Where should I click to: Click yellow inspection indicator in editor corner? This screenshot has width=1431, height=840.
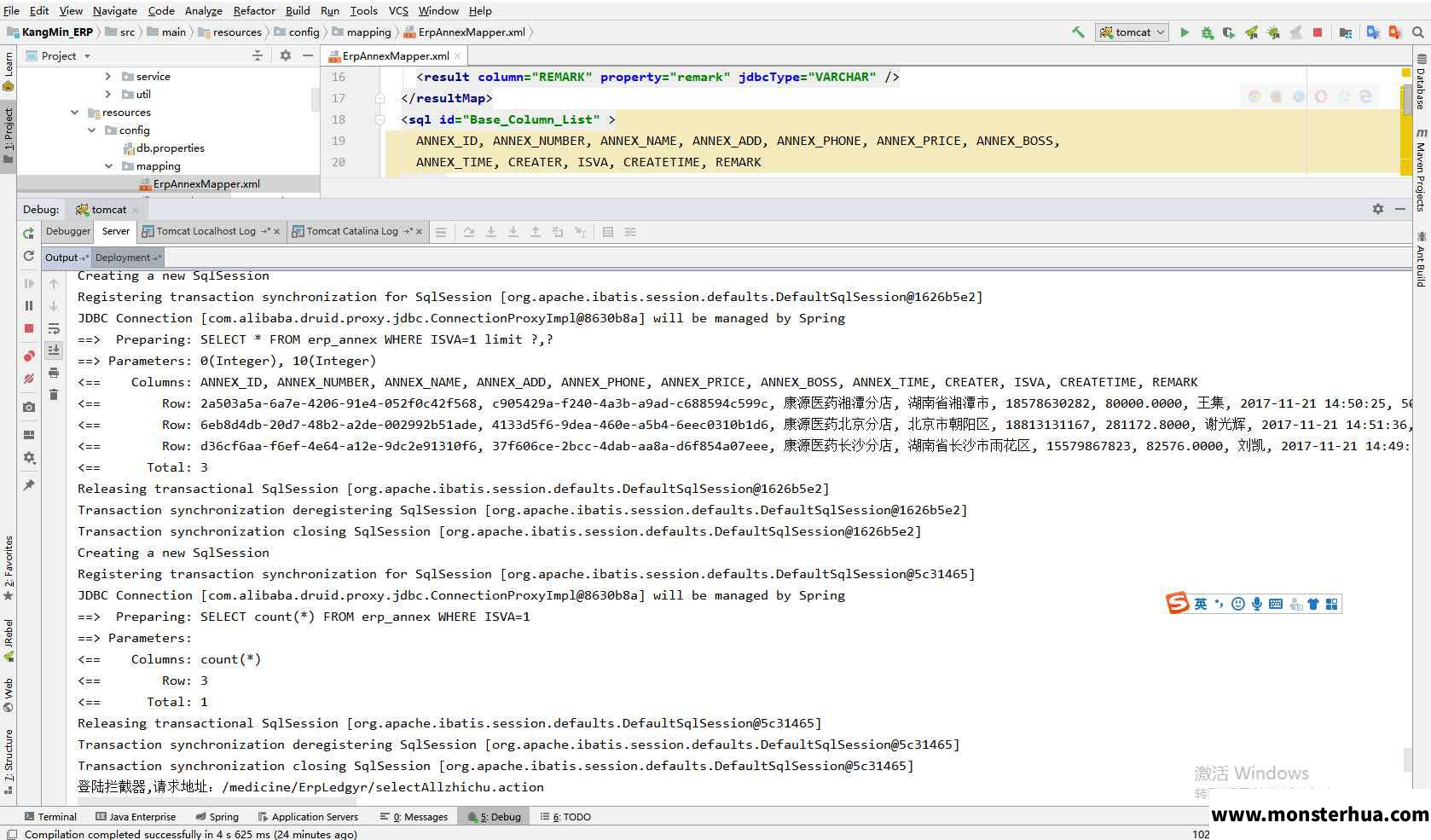(x=1406, y=73)
